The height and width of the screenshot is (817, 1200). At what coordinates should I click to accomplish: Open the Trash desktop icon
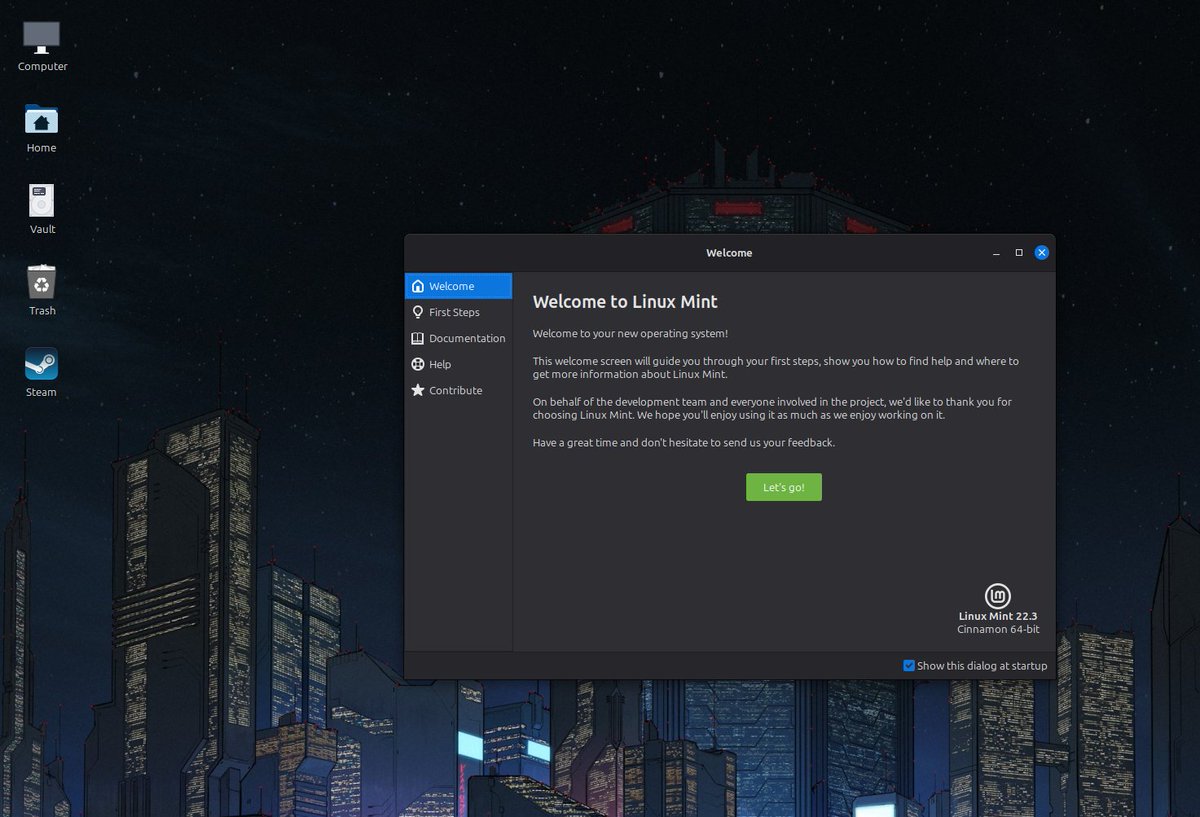41,282
